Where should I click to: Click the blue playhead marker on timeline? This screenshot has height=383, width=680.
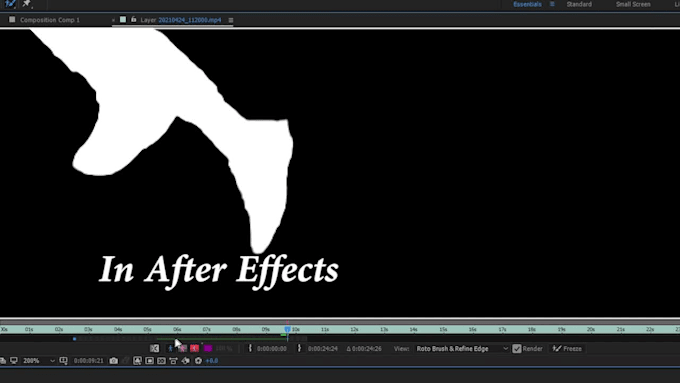(x=287, y=330)
